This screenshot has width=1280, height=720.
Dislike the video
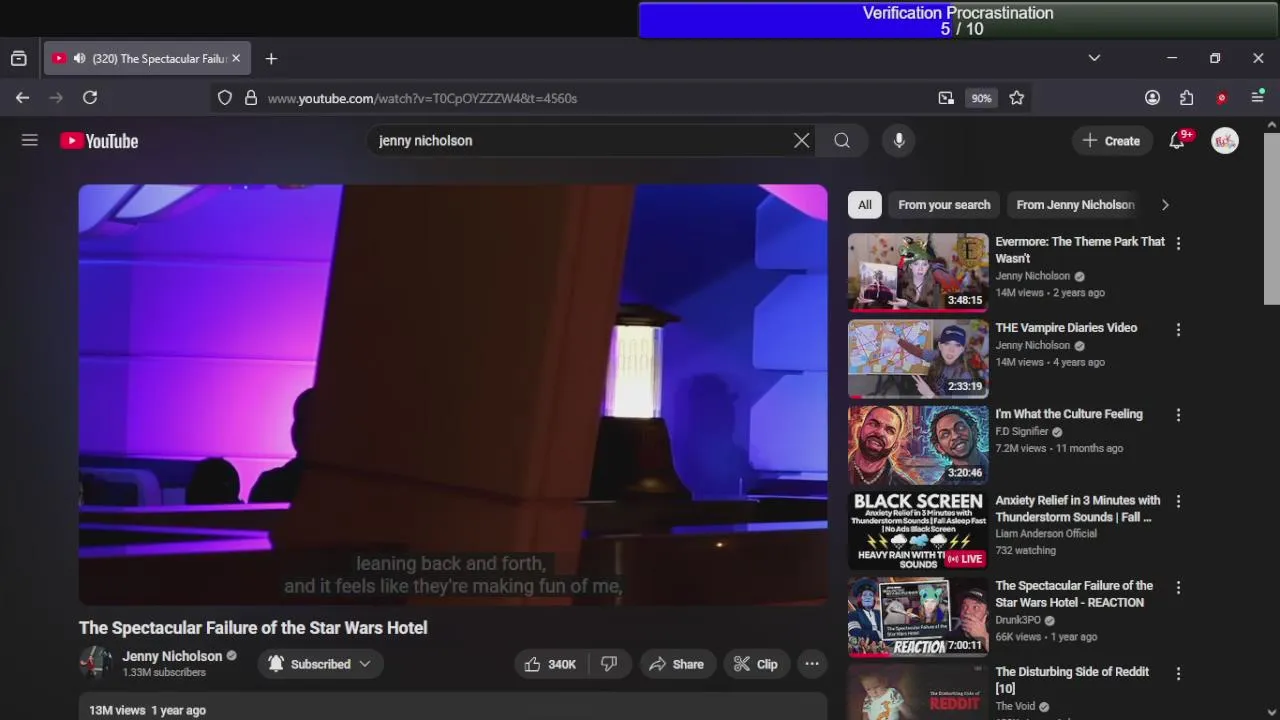tap(609, 664)
